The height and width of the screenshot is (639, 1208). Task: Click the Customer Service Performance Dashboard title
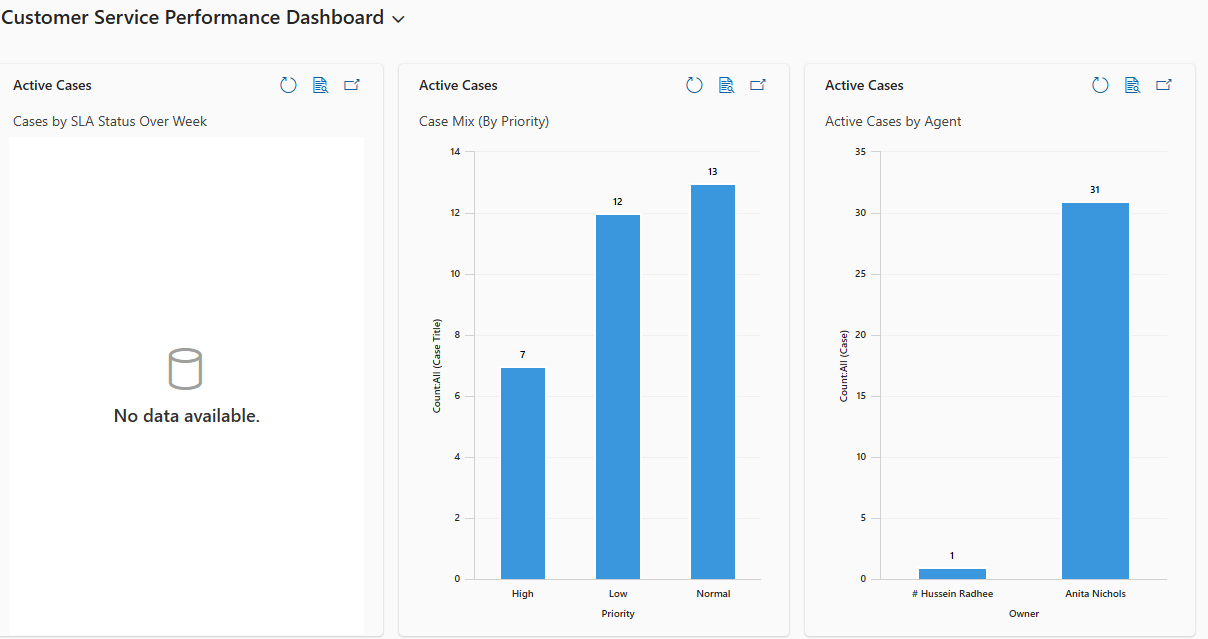click(193, 18)
